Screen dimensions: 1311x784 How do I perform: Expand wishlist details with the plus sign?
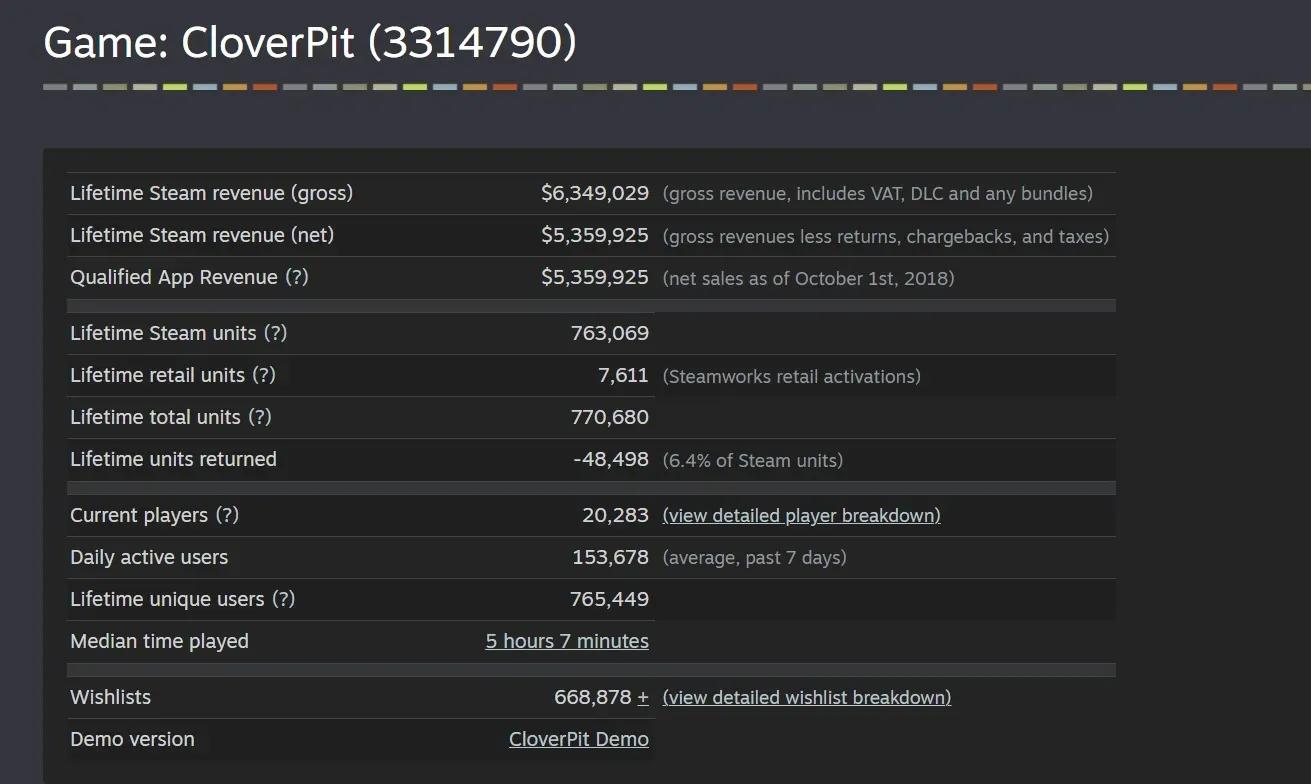tap(643, 697)
